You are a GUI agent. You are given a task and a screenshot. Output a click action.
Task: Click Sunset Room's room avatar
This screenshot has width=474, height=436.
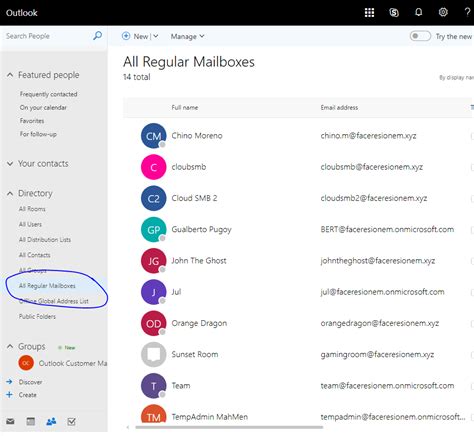pyautogui.click(x=153, y=355)
